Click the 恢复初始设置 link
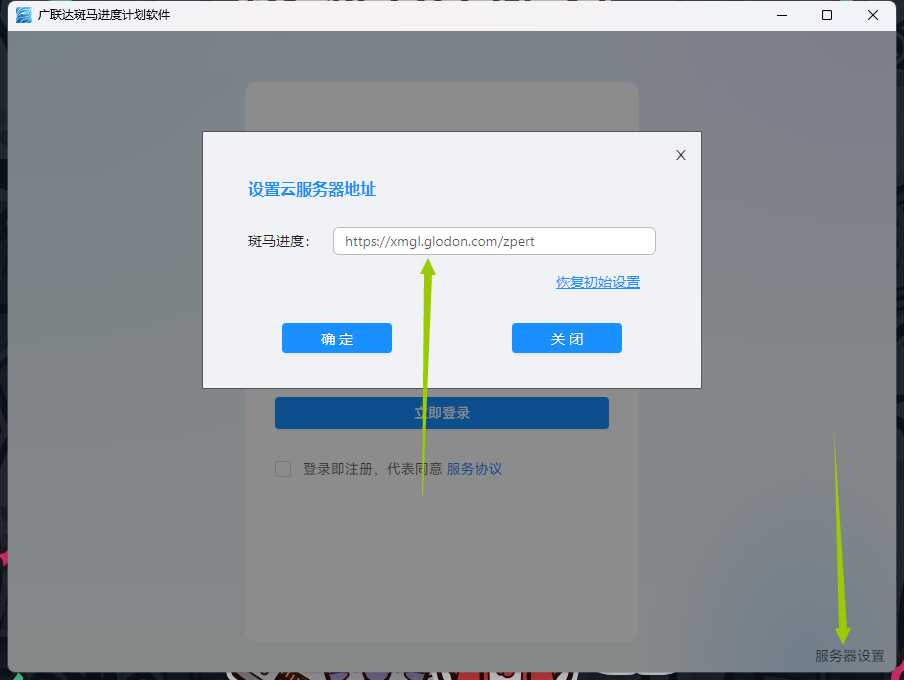 598,282
